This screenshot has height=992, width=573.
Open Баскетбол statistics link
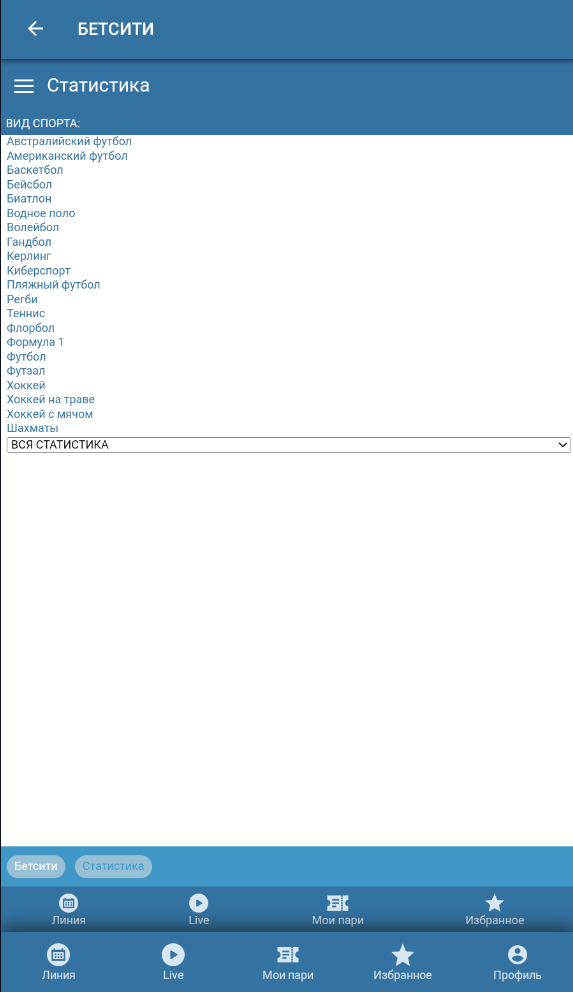tap(35, 170)
